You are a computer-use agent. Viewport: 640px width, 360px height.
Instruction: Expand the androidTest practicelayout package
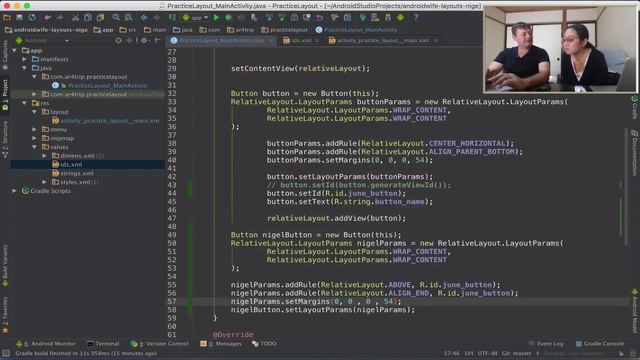click(35, 94)
